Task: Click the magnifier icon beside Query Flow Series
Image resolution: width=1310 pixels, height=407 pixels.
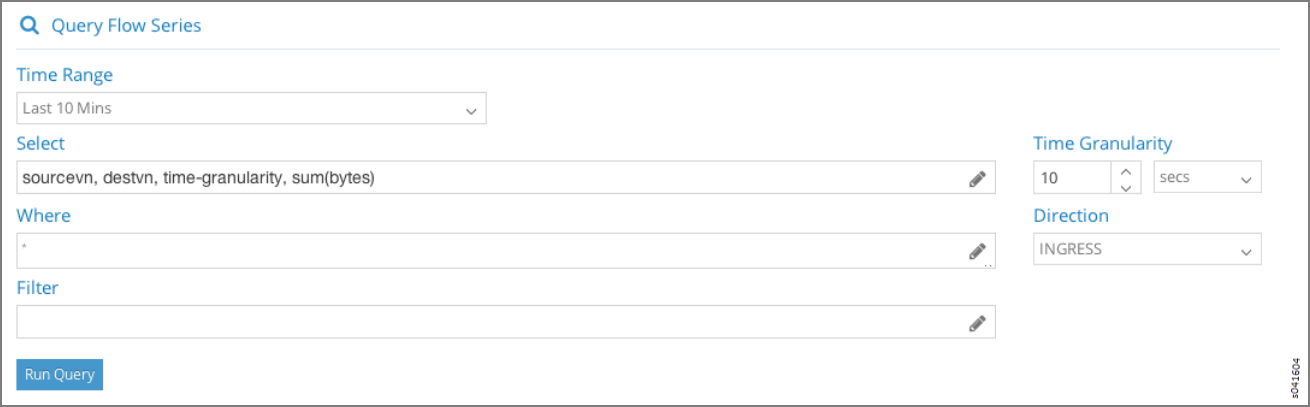Action: (30, 26)
